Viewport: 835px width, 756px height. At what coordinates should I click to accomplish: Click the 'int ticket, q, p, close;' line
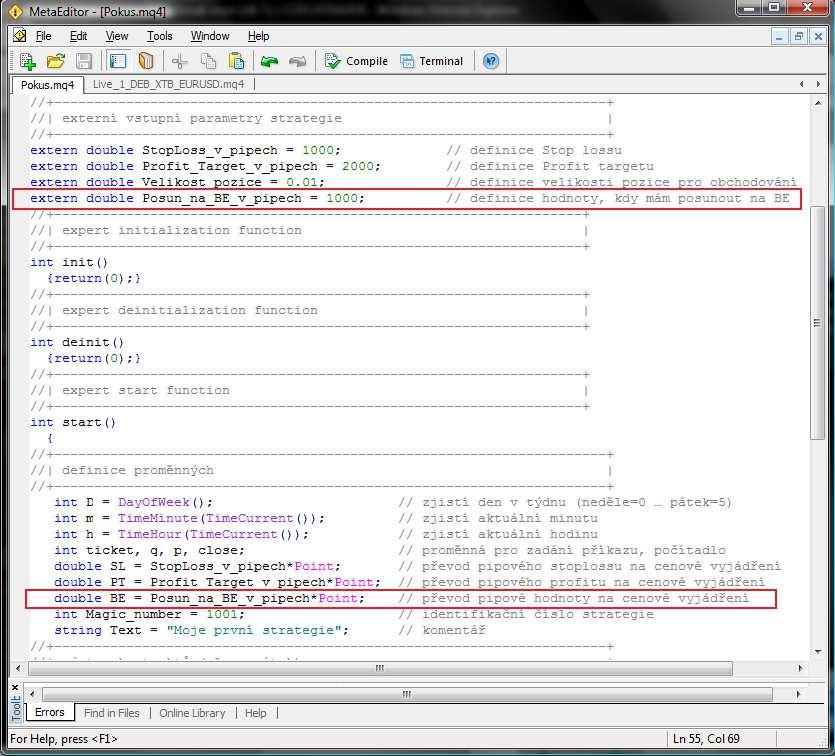pos(149,550)
